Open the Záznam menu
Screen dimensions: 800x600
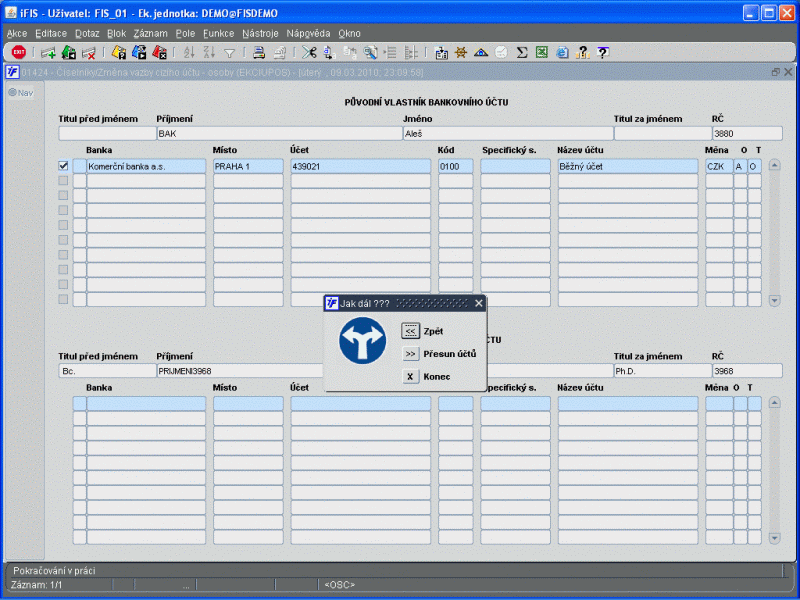pyautogui.click(x=150, y=33)
